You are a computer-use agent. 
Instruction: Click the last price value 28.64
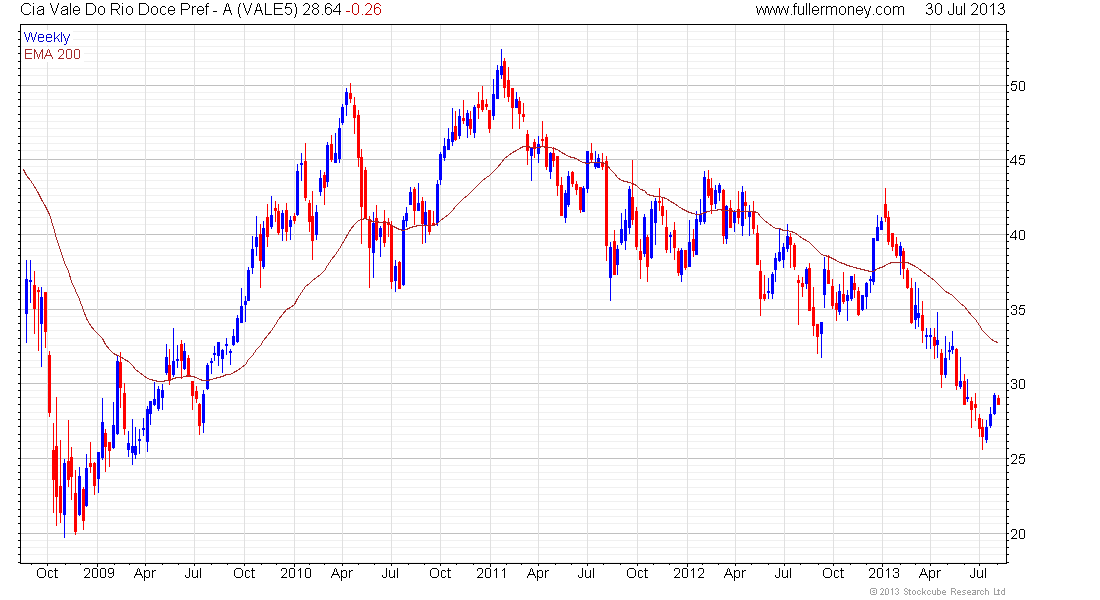[322, 9]
